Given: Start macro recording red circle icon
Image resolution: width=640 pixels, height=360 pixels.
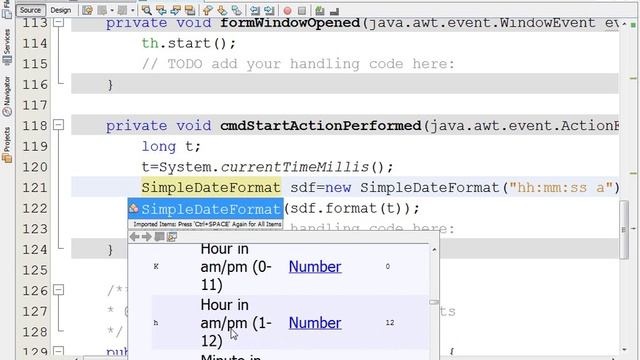Looking at the screenshot, I should click(287, 11).
